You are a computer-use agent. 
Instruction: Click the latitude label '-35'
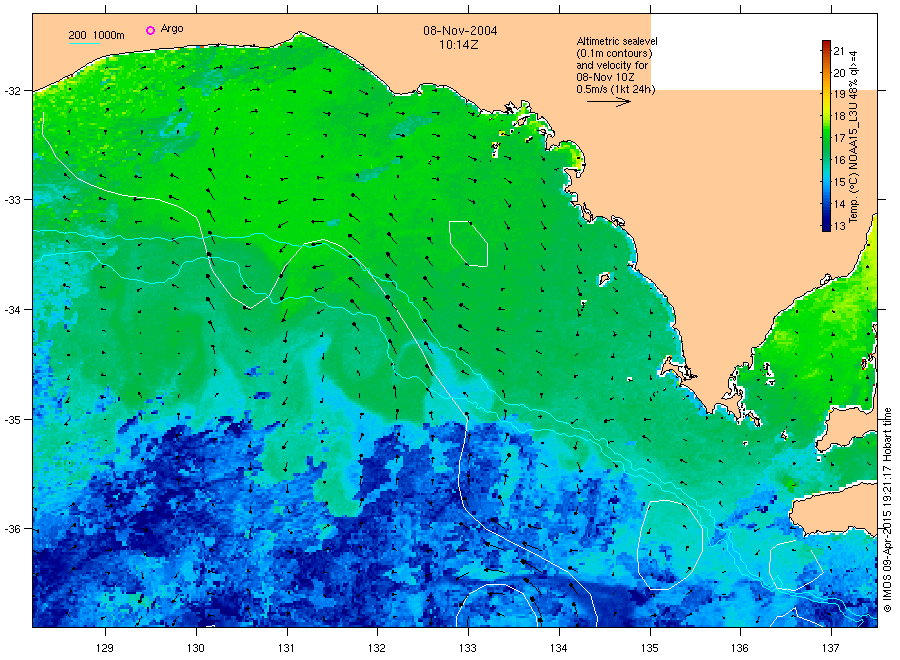click(x=12, y=420)
